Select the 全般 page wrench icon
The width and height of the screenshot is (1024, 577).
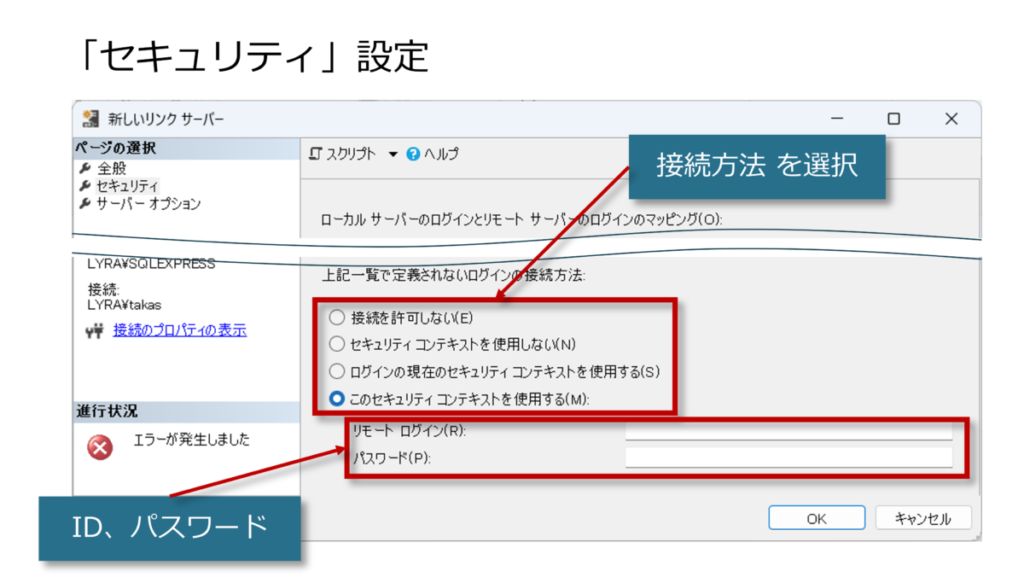[85, 169]
